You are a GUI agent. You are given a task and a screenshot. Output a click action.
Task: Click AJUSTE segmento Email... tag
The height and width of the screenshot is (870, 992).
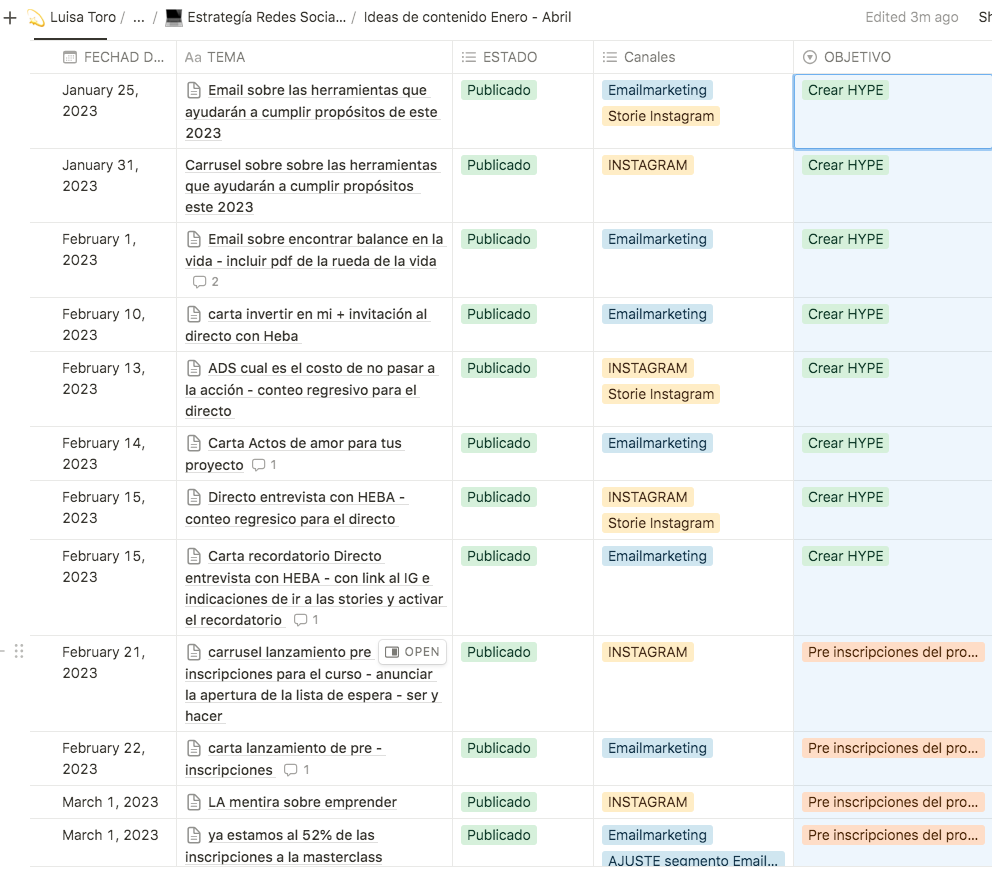pyautogui.click(x=693, y=861)
